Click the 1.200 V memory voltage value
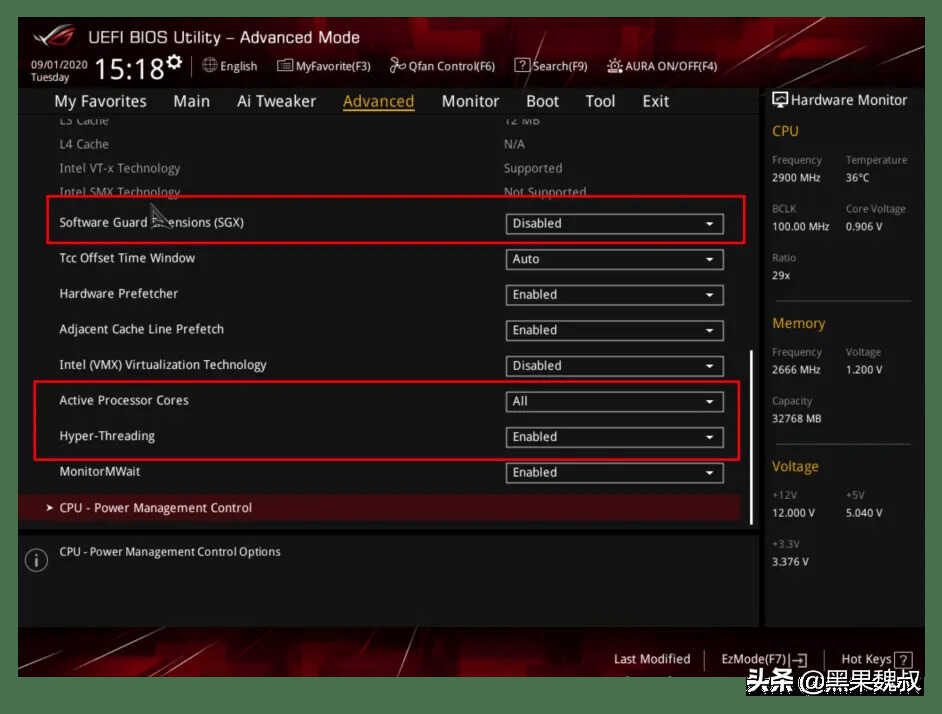 pyautogui.click(x=864, y=370)
